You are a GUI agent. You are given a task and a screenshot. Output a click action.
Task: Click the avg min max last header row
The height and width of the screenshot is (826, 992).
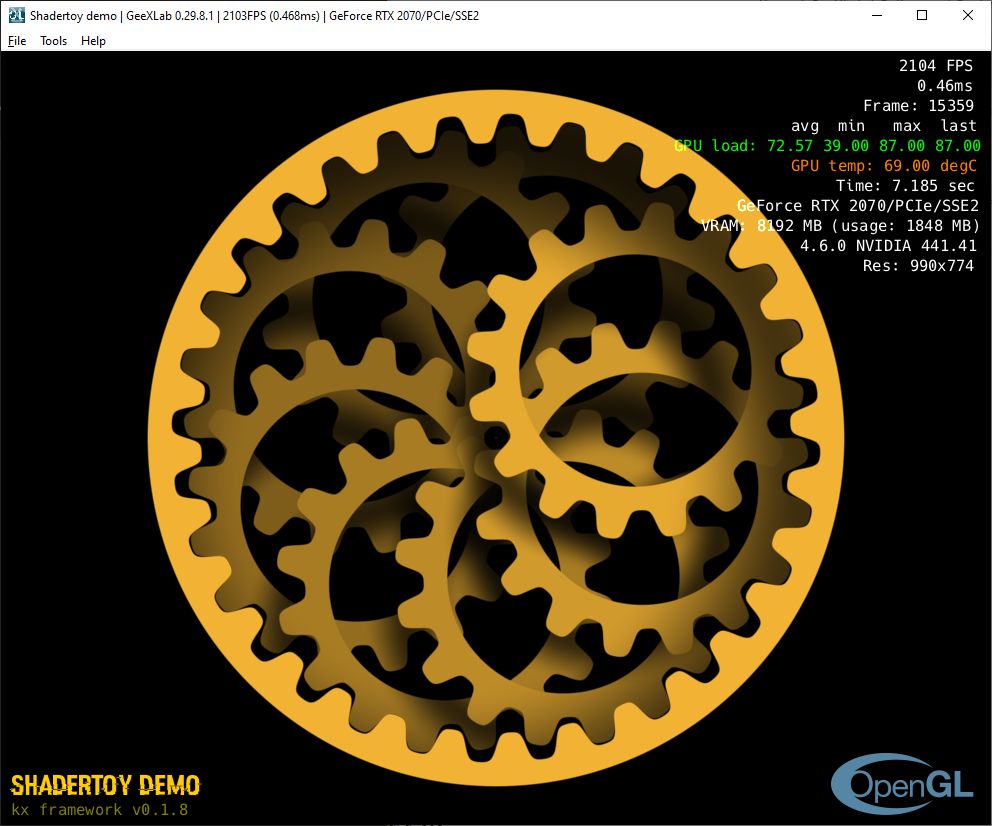[884, 126]
